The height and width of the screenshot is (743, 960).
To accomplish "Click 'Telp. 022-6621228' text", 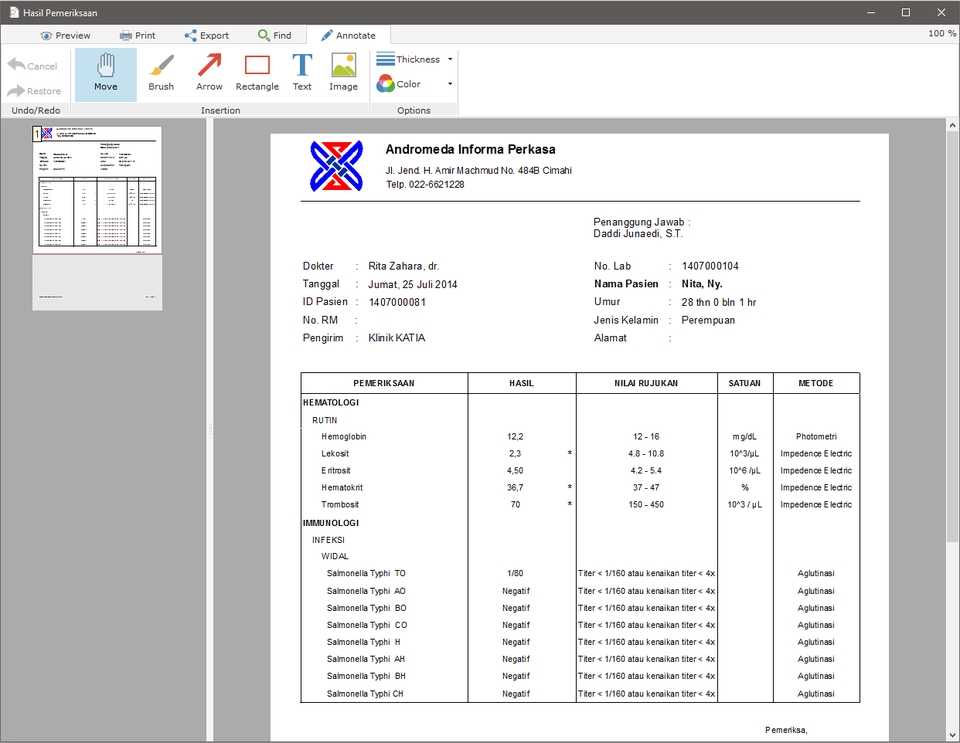I will (425, 184).
